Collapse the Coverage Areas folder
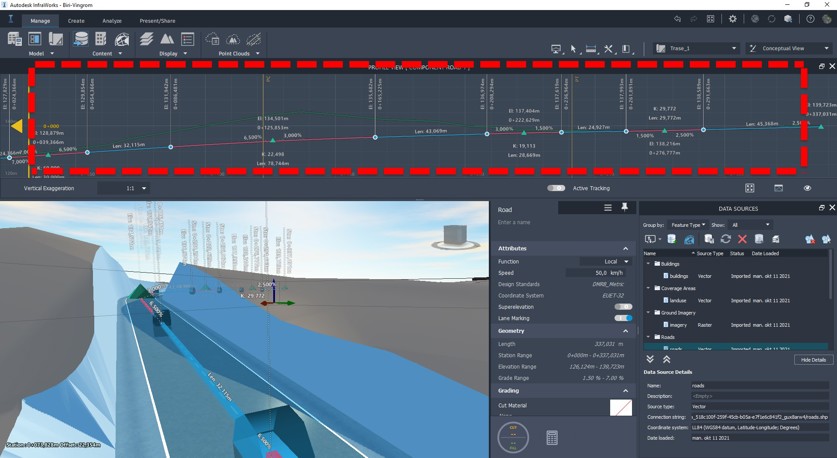The height and width of the screenshot is (458, 837). tap(649, 288)
